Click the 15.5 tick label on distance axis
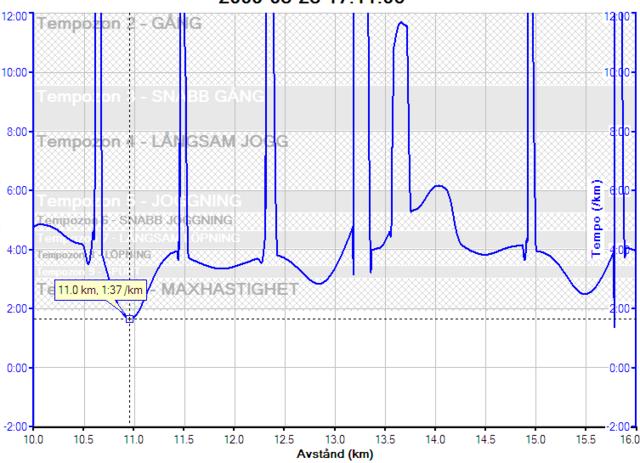This screenshot has height=463, width=640. coord(586,440)
